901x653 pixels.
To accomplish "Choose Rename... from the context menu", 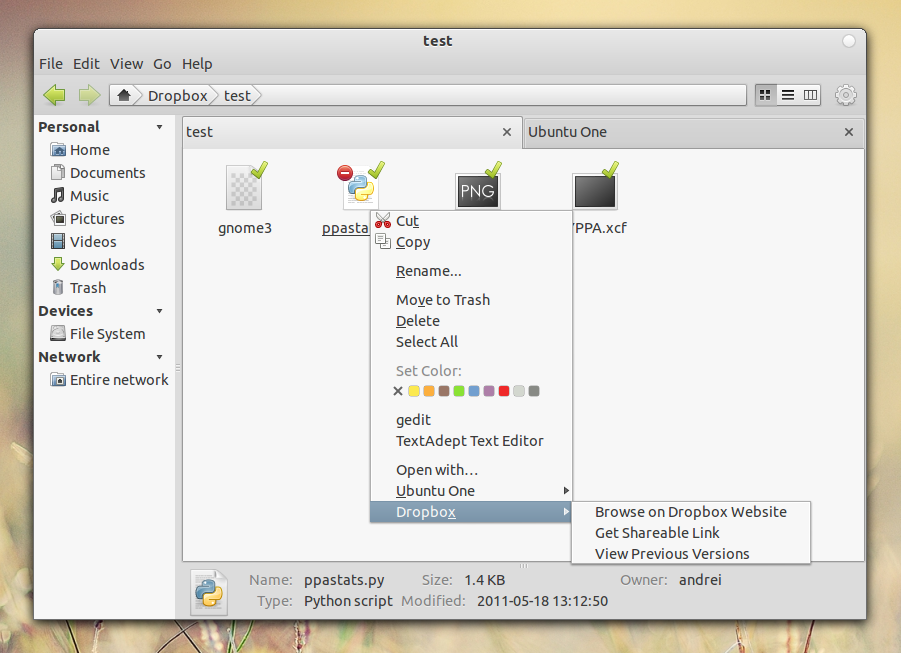I will (x=471, y=271).
